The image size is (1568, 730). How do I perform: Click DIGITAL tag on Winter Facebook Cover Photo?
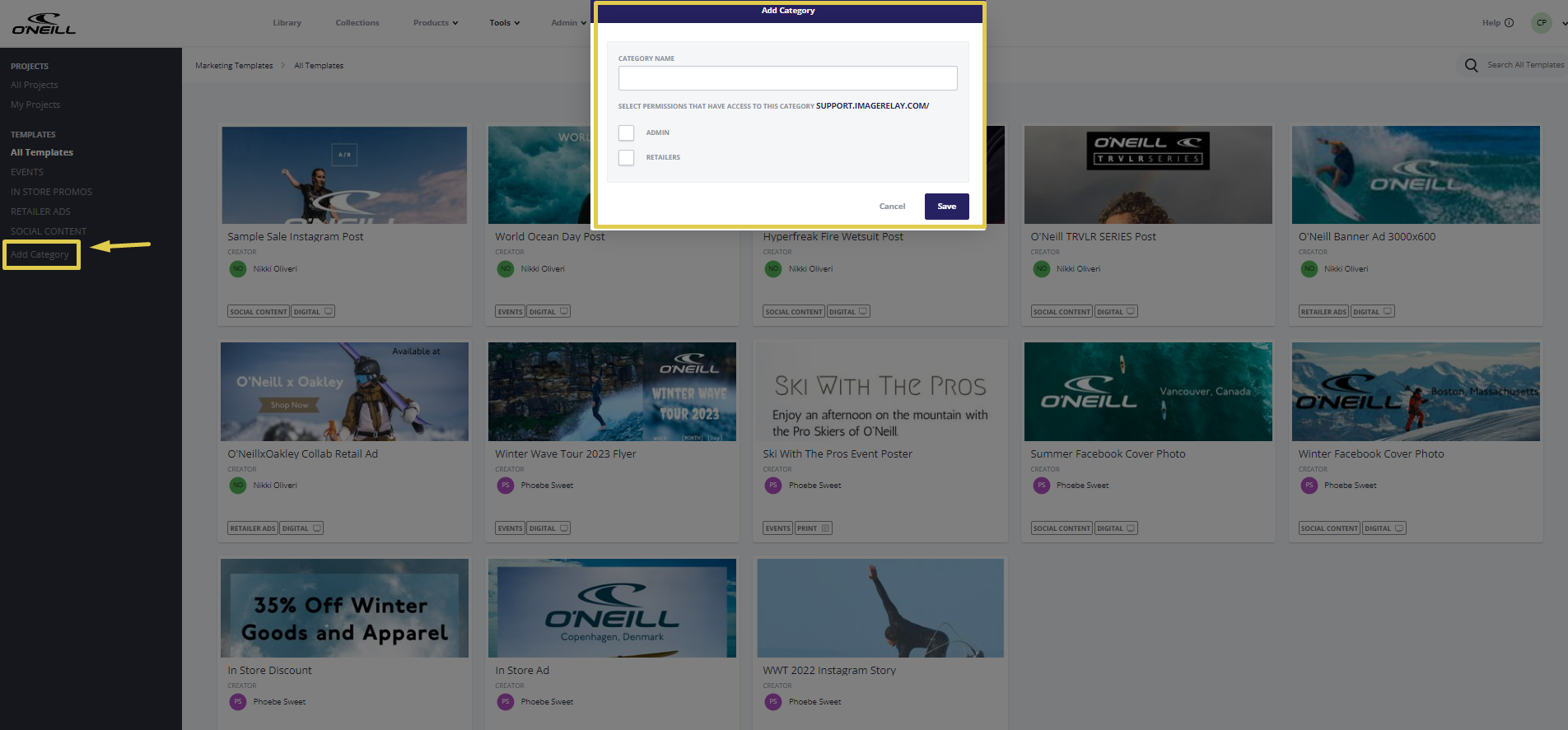[1384, 528]
